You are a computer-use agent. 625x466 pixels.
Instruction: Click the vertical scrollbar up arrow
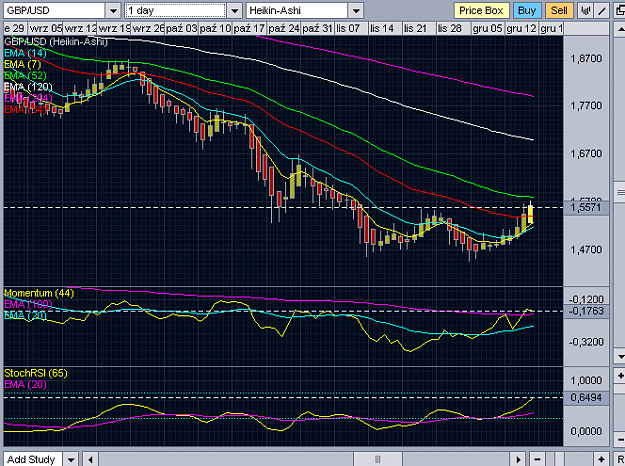(619, 29)
